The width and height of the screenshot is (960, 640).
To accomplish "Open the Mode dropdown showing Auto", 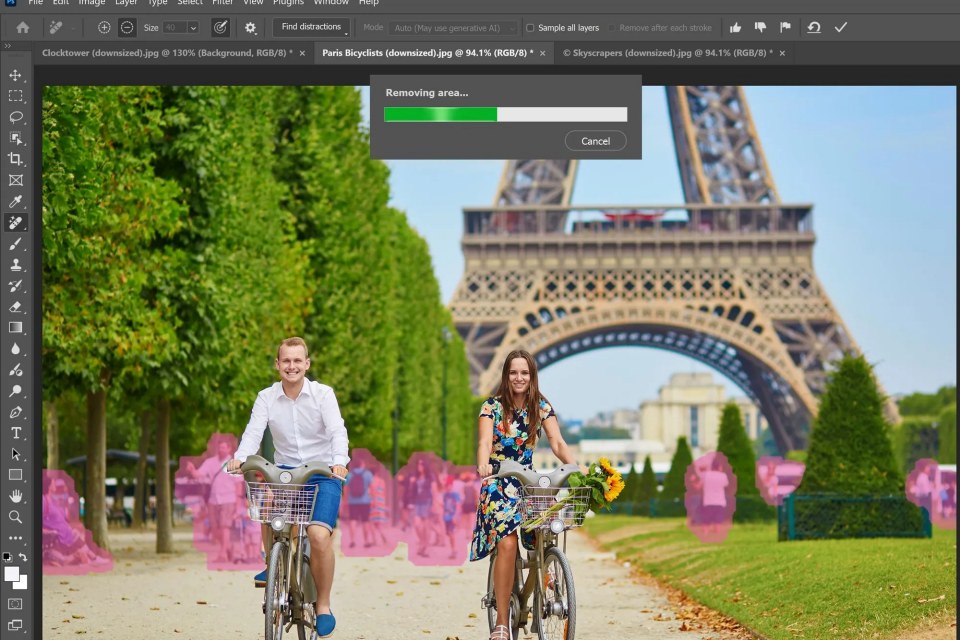I will (452, 28).
